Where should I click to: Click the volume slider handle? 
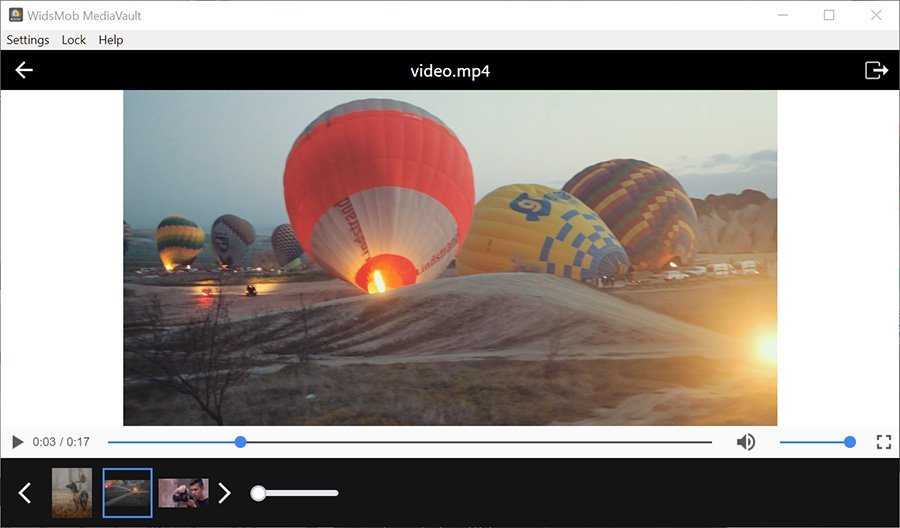click(850, 442)
